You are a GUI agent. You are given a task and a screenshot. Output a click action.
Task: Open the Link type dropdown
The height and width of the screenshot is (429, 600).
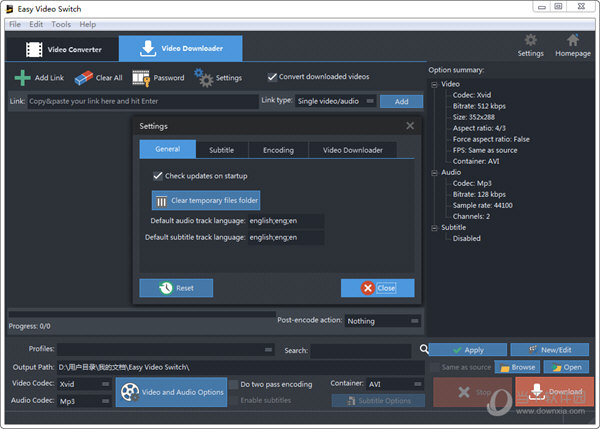[x=336, y=101]
